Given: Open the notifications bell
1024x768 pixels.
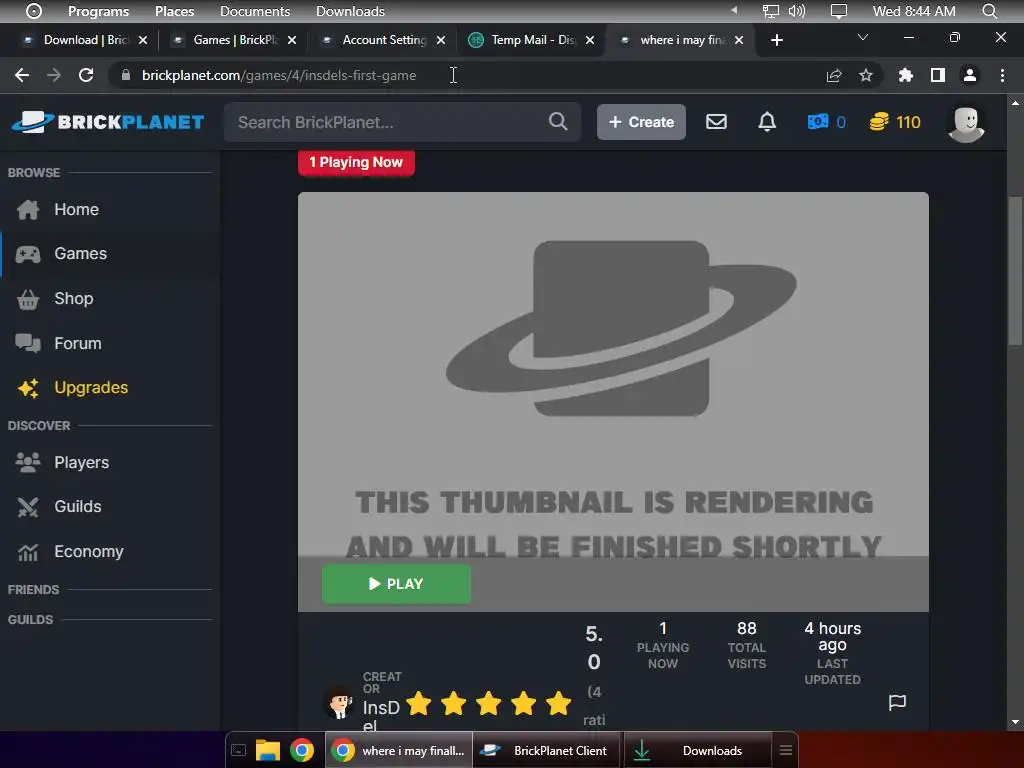Looking at the screenshot, I should (767, 121).
